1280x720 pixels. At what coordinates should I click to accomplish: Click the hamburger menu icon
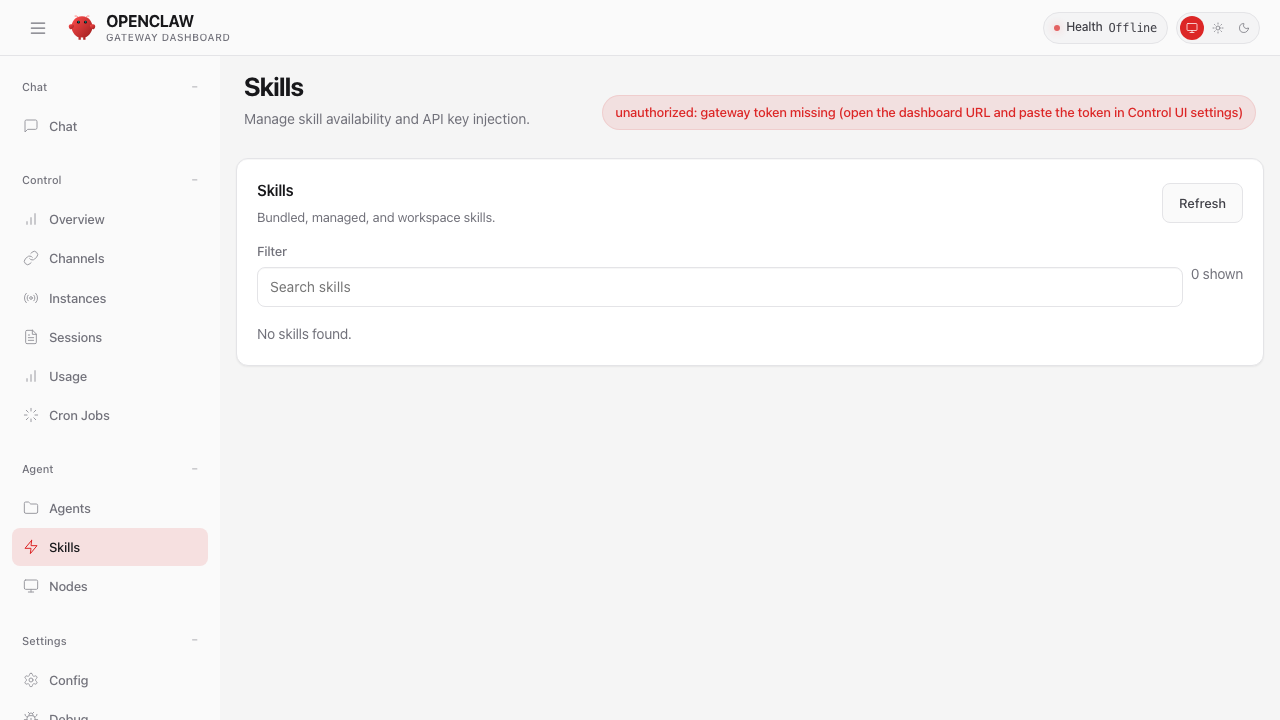38,28
